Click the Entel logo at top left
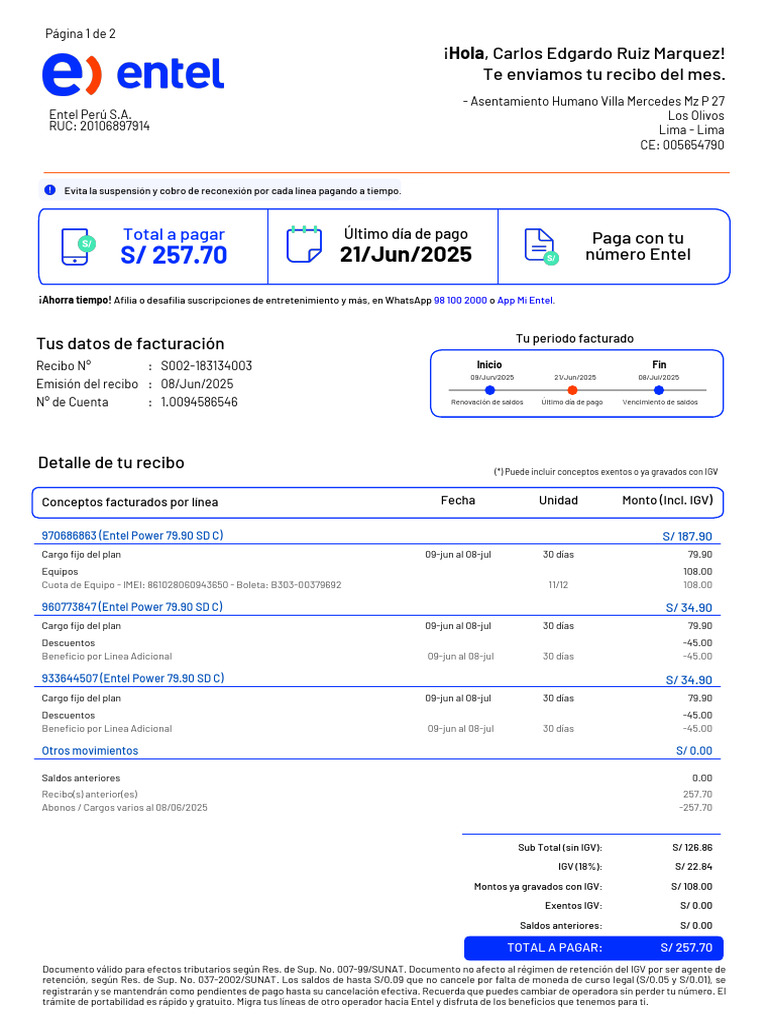The width and height of the screenshot is (768, 1024). (132, 75)
